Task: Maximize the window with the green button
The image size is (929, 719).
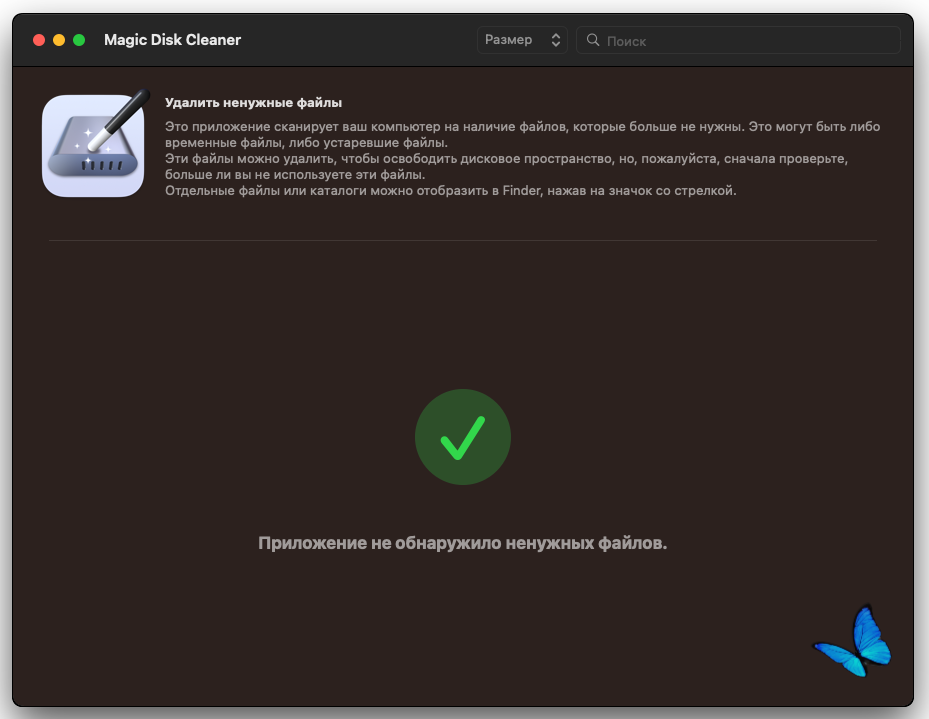Action: [79, 40]
